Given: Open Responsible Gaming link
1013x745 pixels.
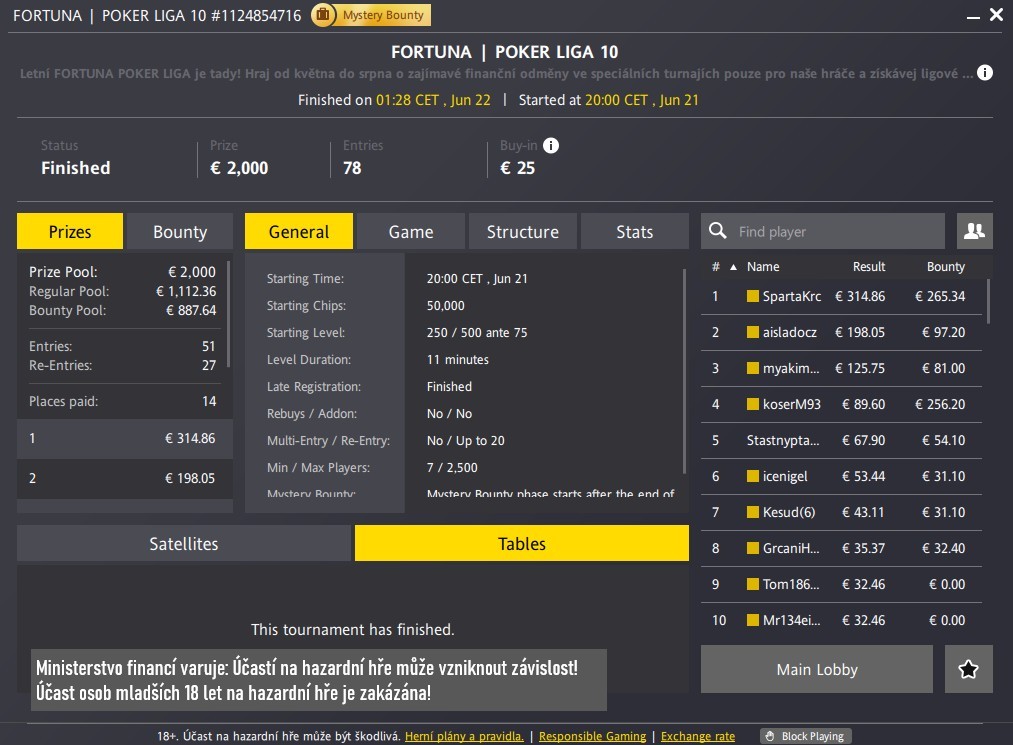Looking at the screenshot, I should [592, 736].
